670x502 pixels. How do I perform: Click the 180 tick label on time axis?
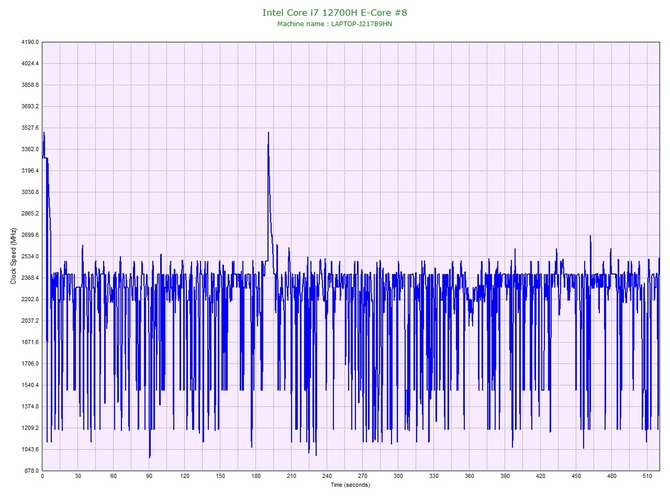click(256, 476)
